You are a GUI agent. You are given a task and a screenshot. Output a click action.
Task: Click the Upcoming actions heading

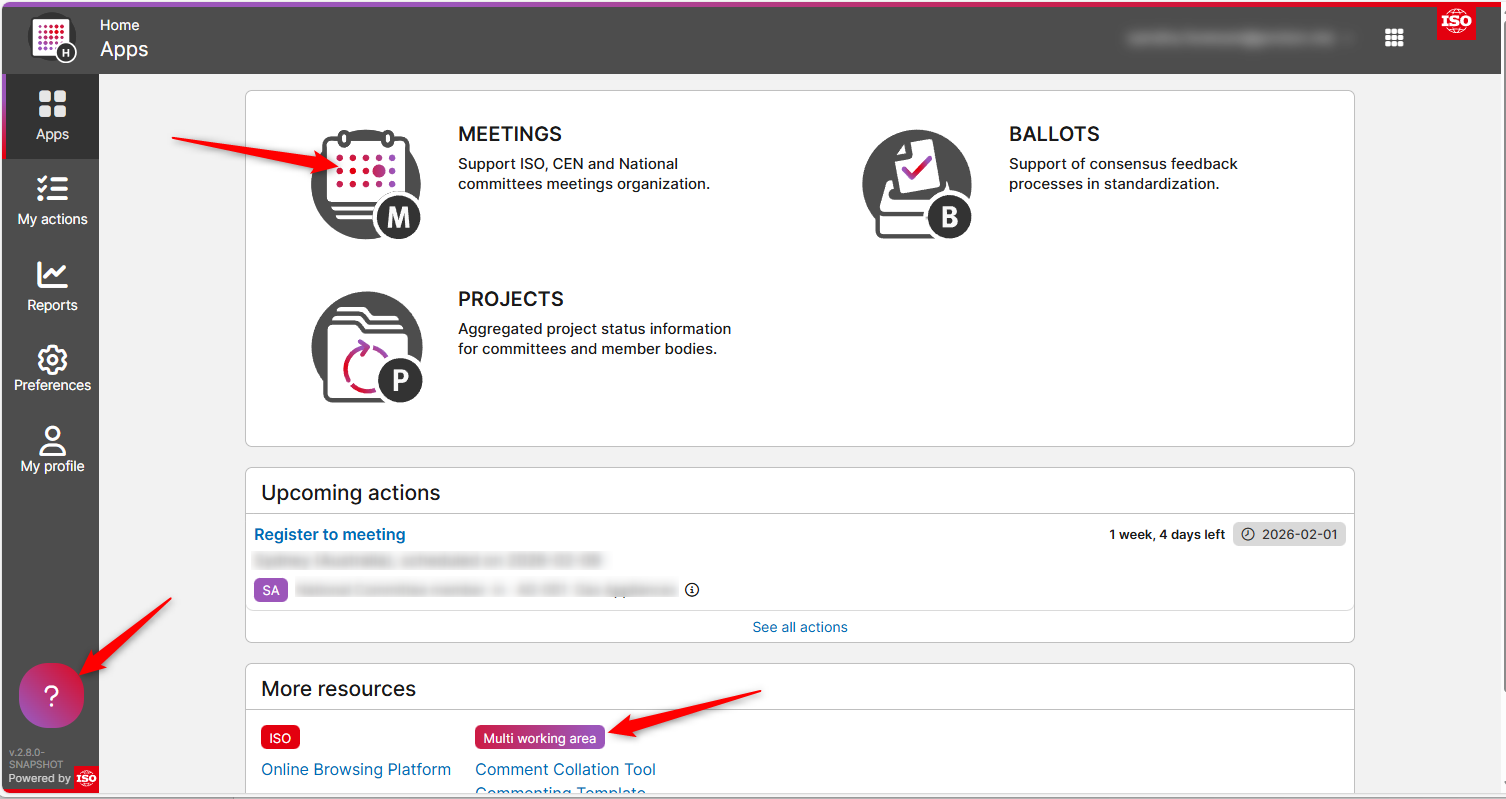click(x=351, y=493)
